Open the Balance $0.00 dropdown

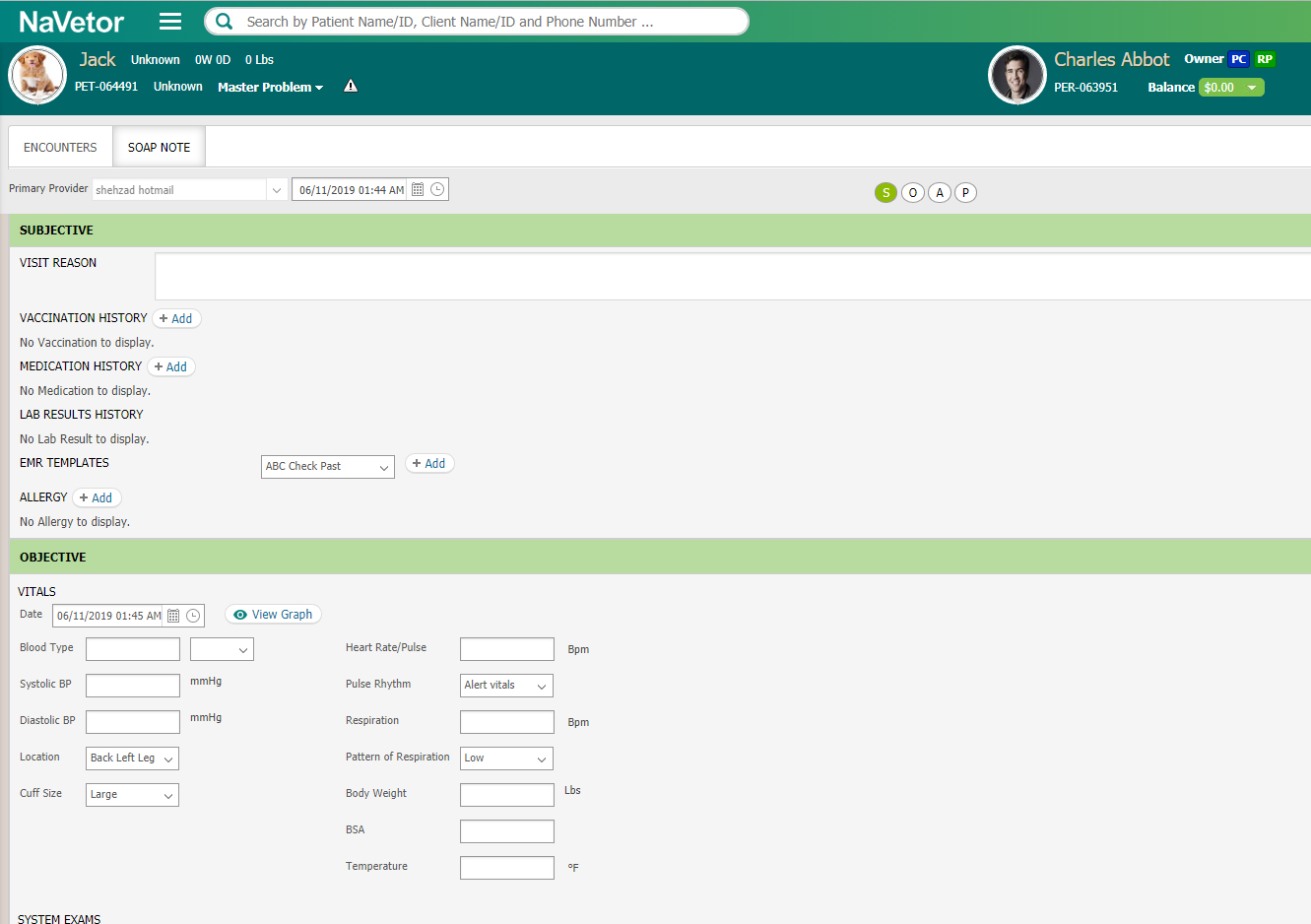[1231, 88]
